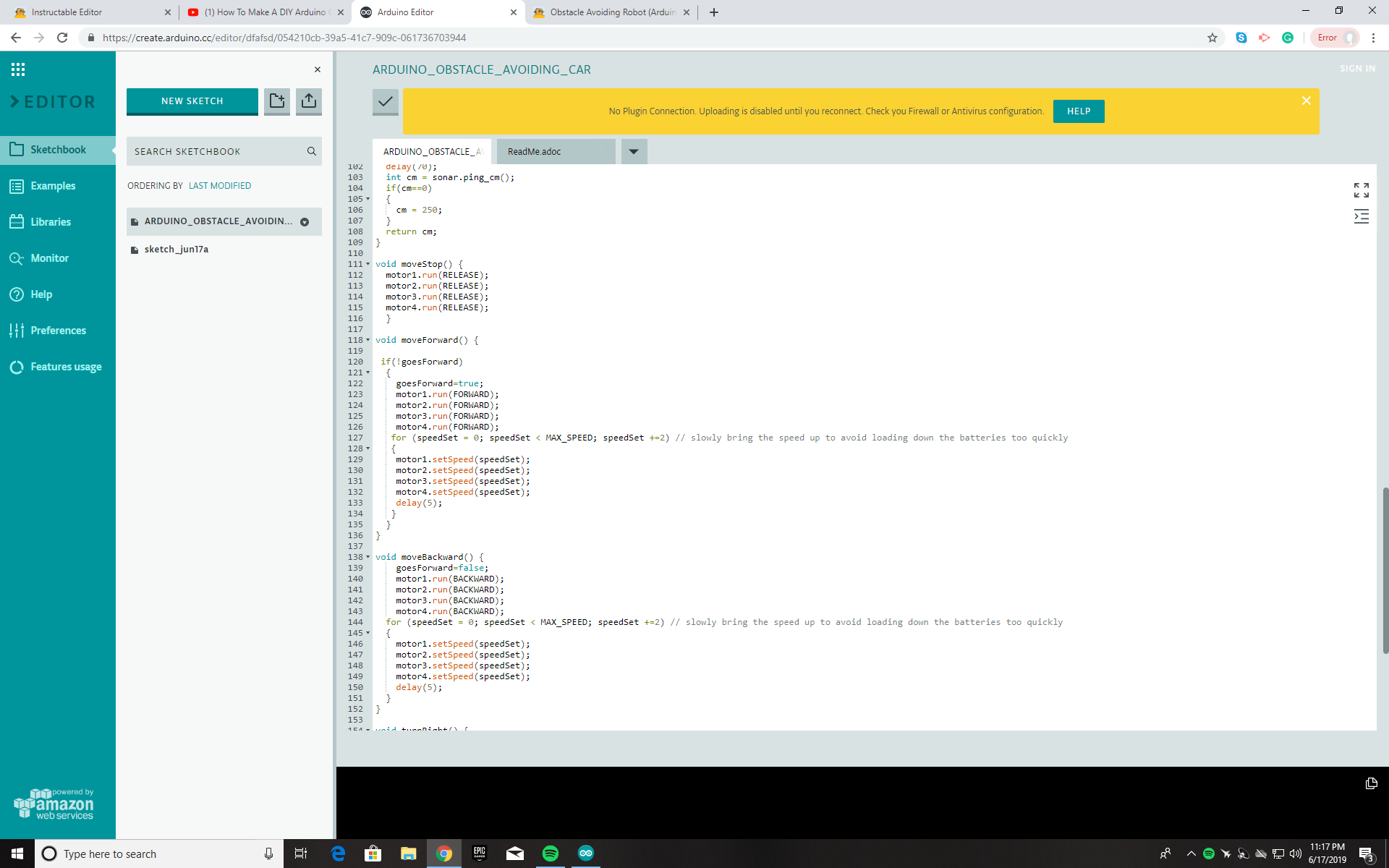Click the search magnifier in sketchbook
1389x868 pixels.
click(x=312, y=151)
